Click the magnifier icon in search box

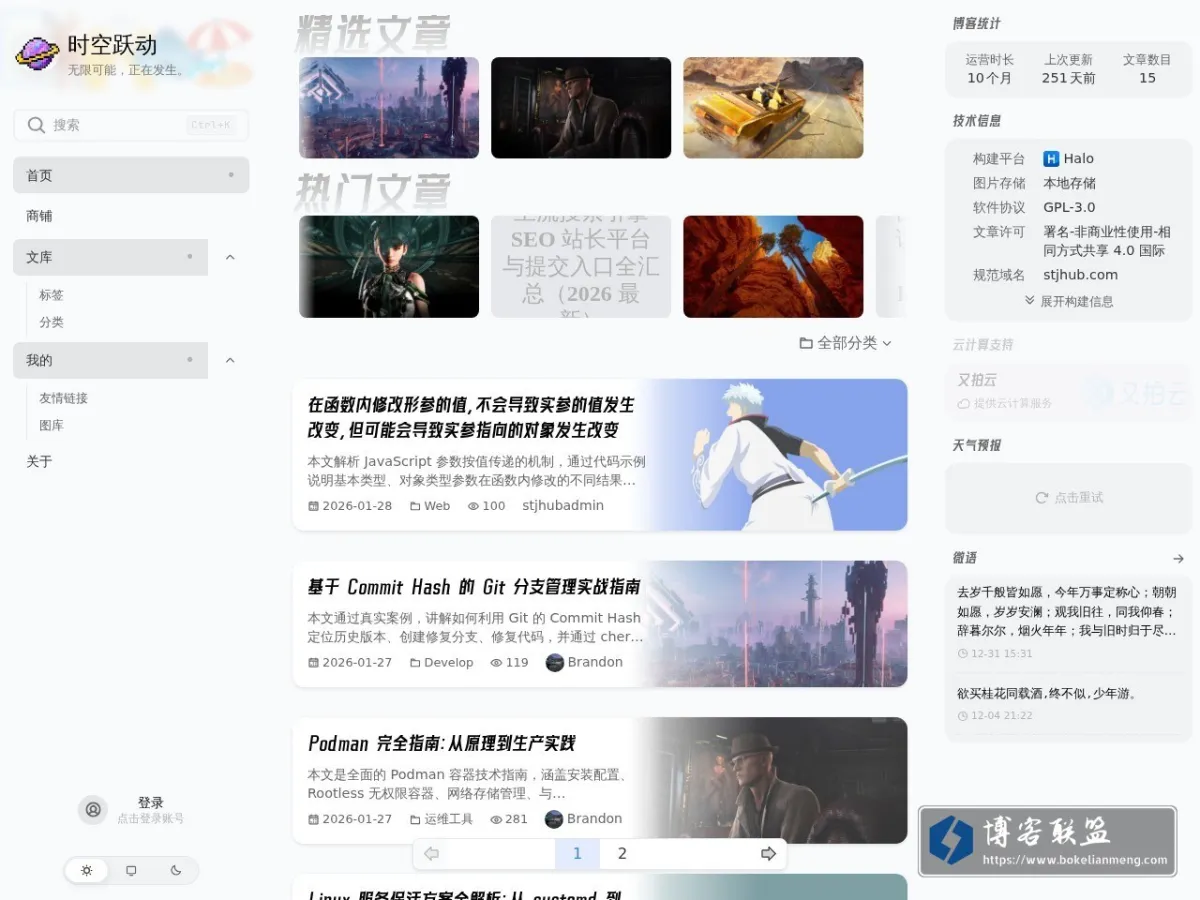37,125
